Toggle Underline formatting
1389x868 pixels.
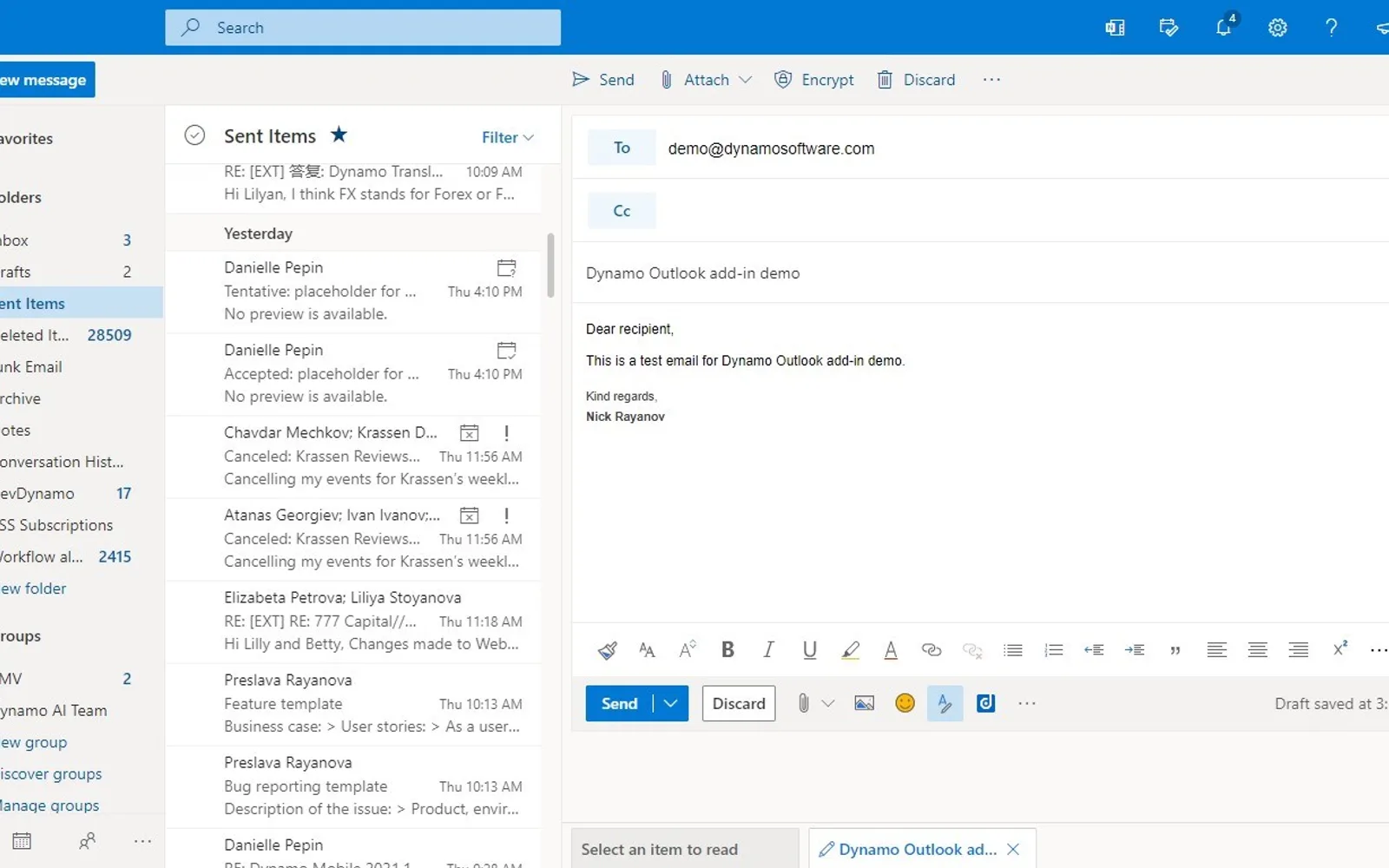point(809,649)
